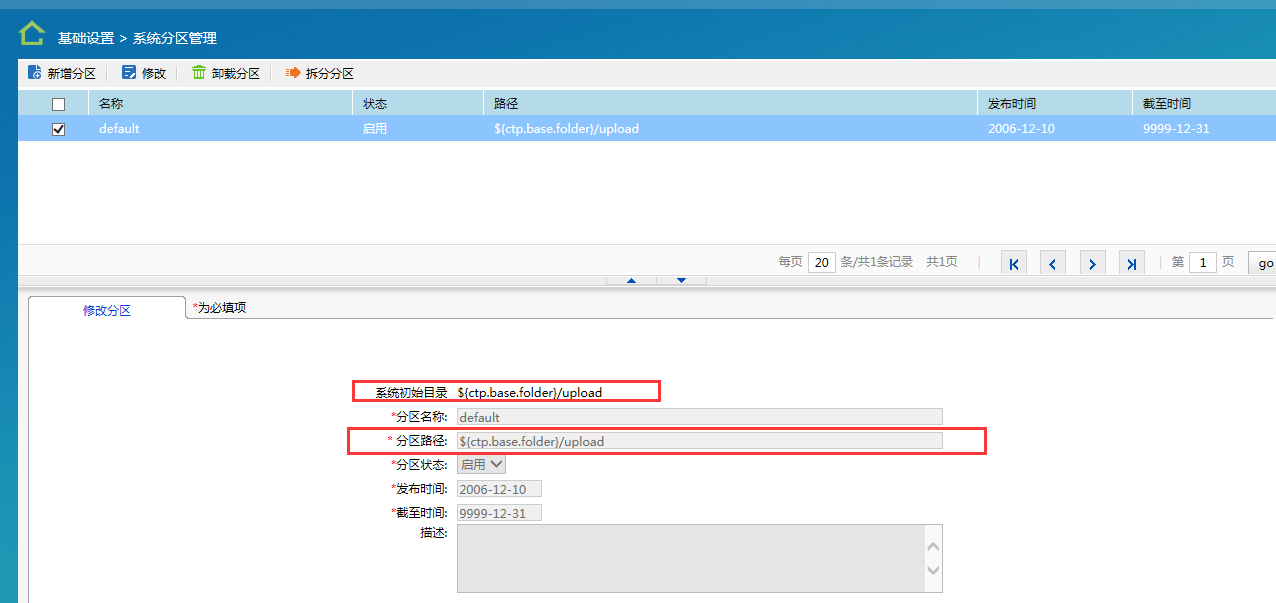Viewport: 1276px width, 603px height.
Task: Click the 新增分区 add partition icon
Action: [35, 73]
